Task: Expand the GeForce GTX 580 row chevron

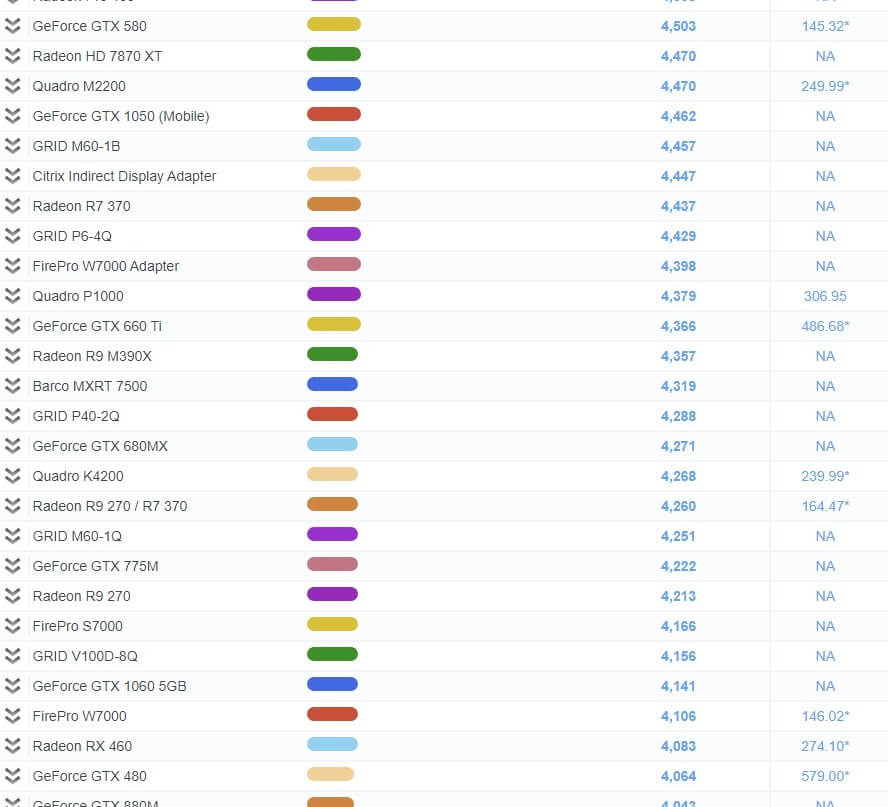Action: point(12,26)
